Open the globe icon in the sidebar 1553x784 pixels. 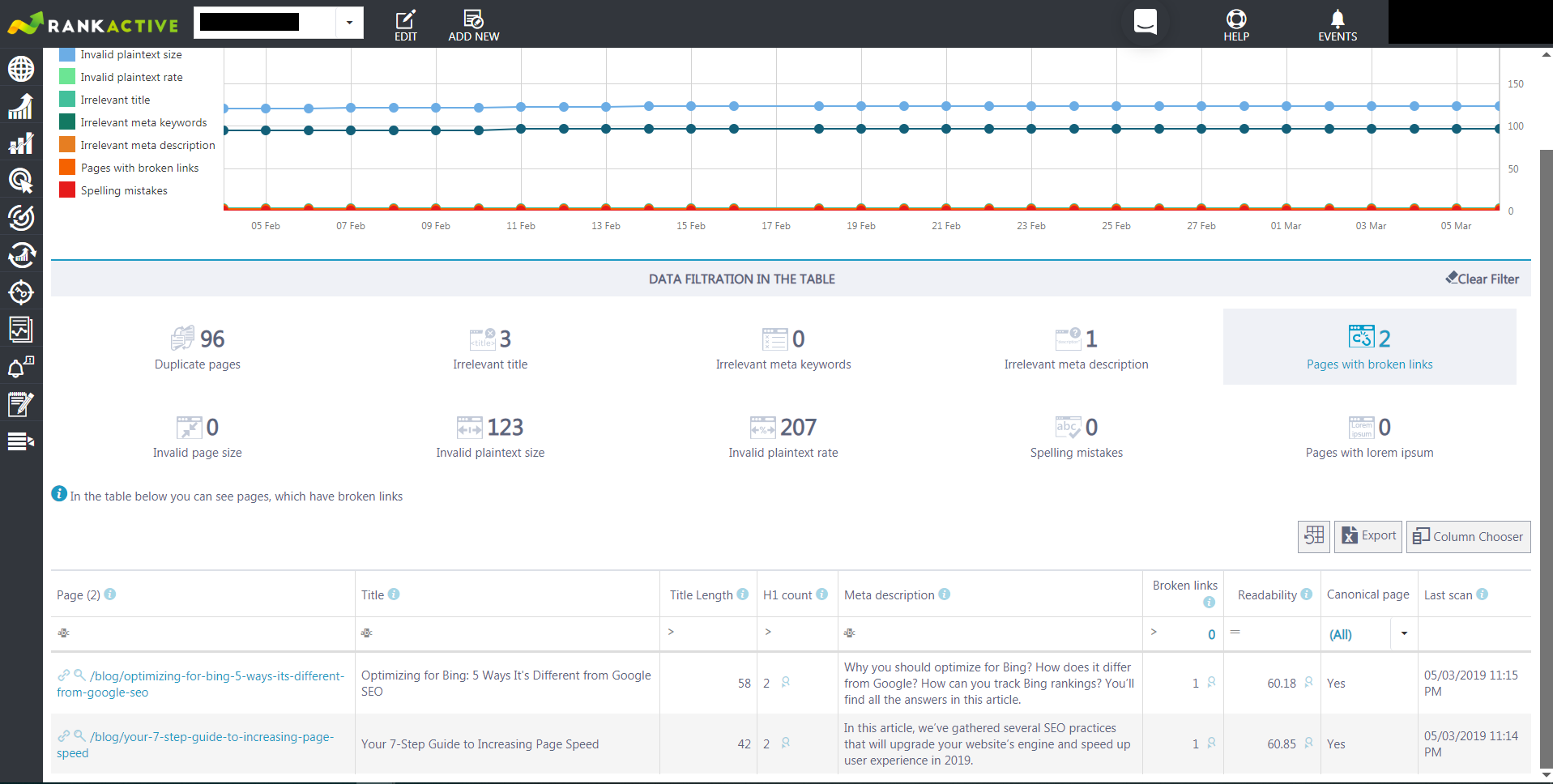coord(21,69)
